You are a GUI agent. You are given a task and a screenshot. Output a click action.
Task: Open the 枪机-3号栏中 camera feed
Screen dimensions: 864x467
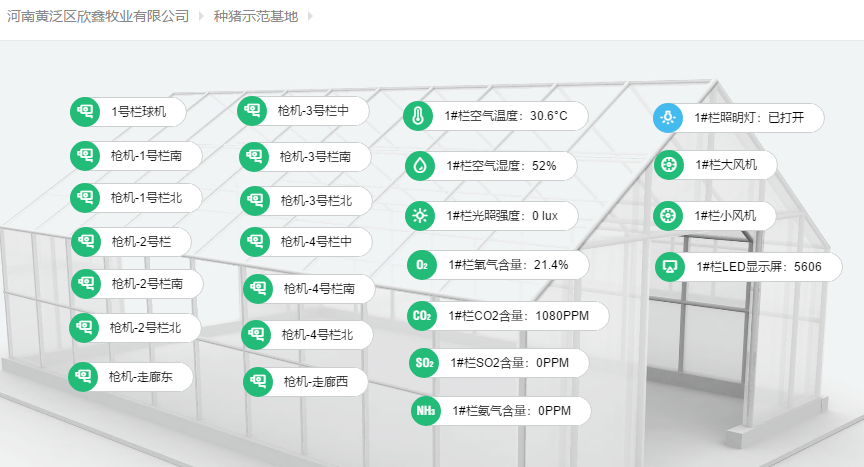click(312, 111)
